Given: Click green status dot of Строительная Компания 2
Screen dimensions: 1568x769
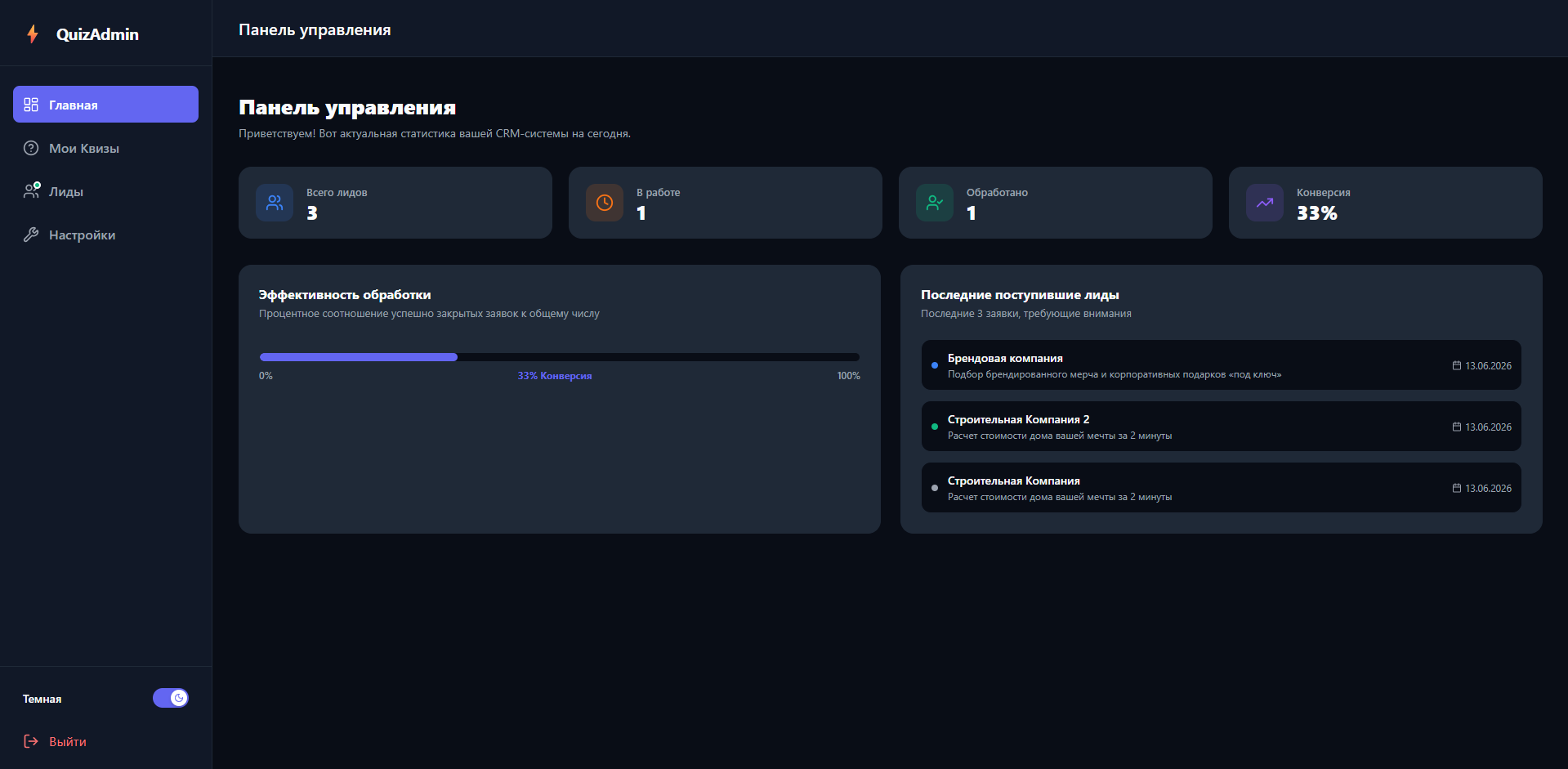Looking at the screenshot, I should [935, 427].
